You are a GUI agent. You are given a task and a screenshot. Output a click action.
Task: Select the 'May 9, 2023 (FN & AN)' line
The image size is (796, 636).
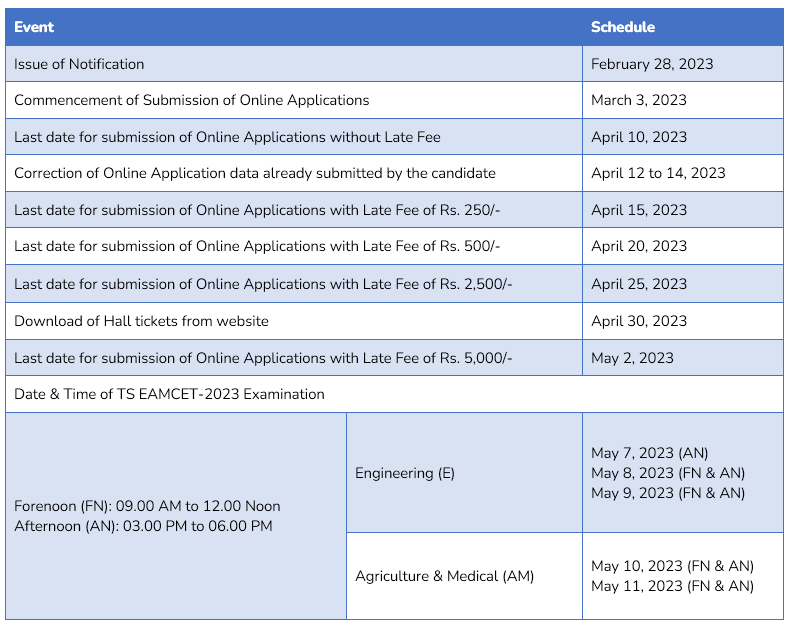tap(668, 493)
